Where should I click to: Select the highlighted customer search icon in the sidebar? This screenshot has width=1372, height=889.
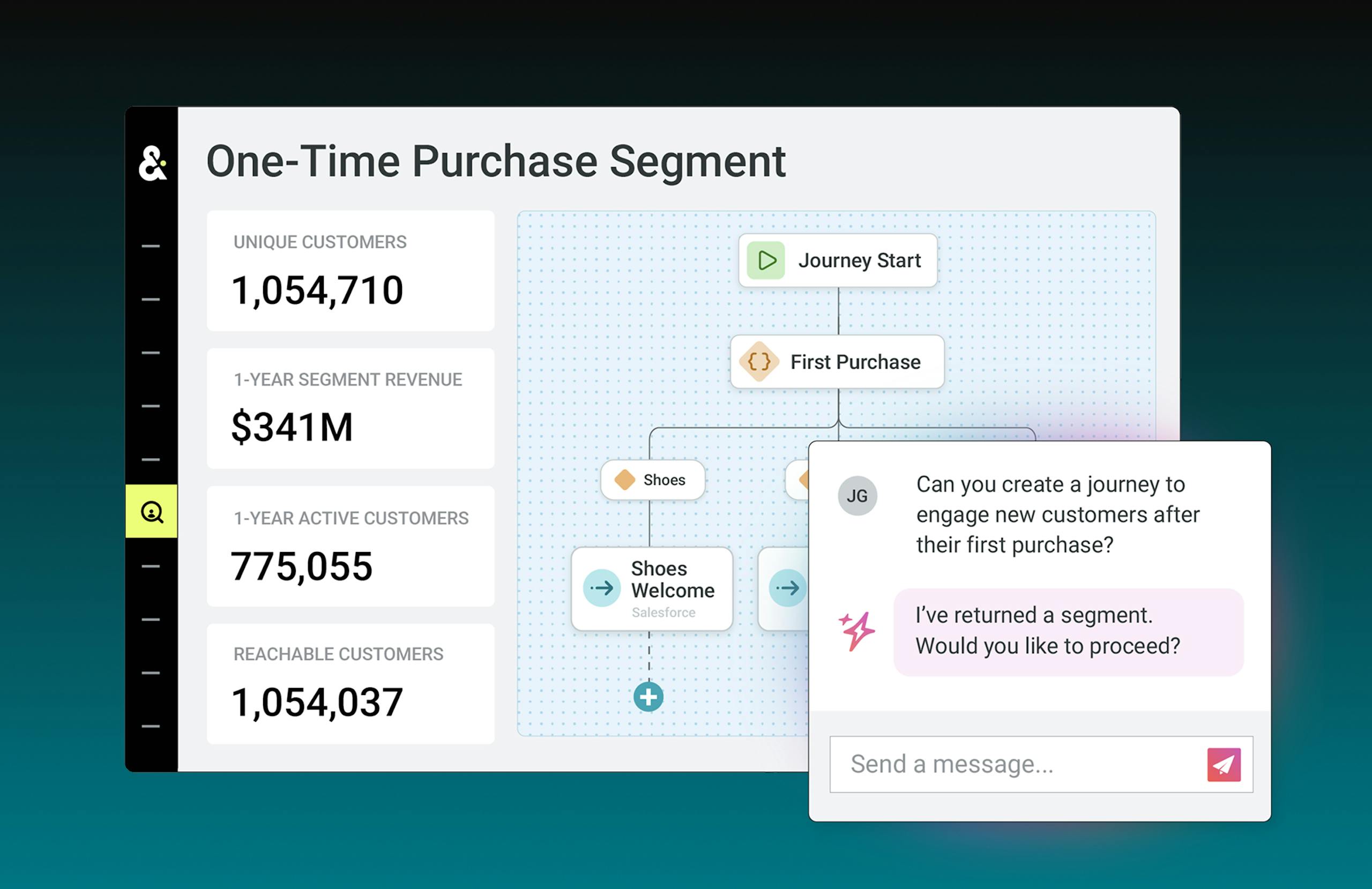152,512
